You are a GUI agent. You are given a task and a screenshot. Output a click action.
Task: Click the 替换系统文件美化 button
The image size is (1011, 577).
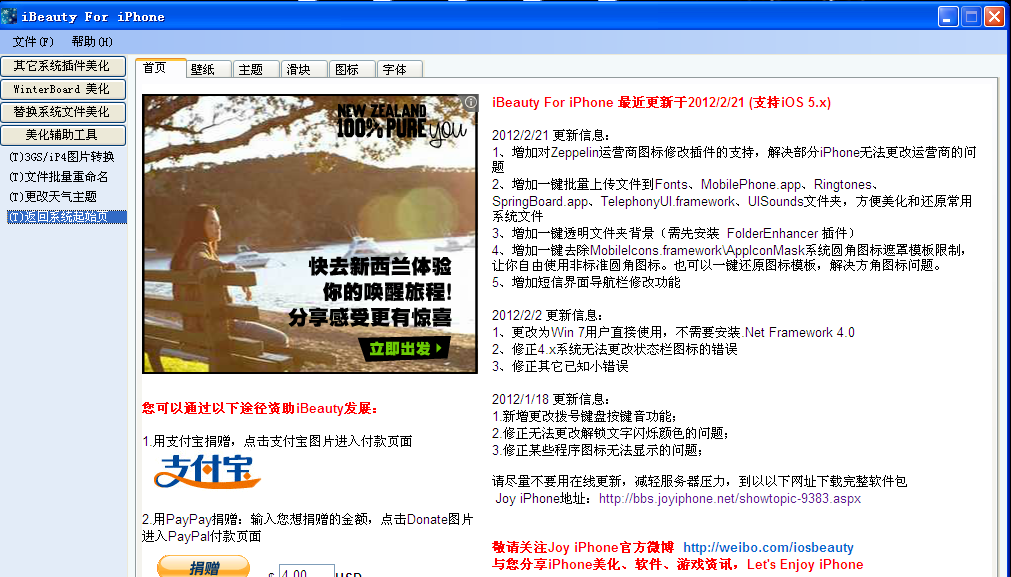[63, 112]
